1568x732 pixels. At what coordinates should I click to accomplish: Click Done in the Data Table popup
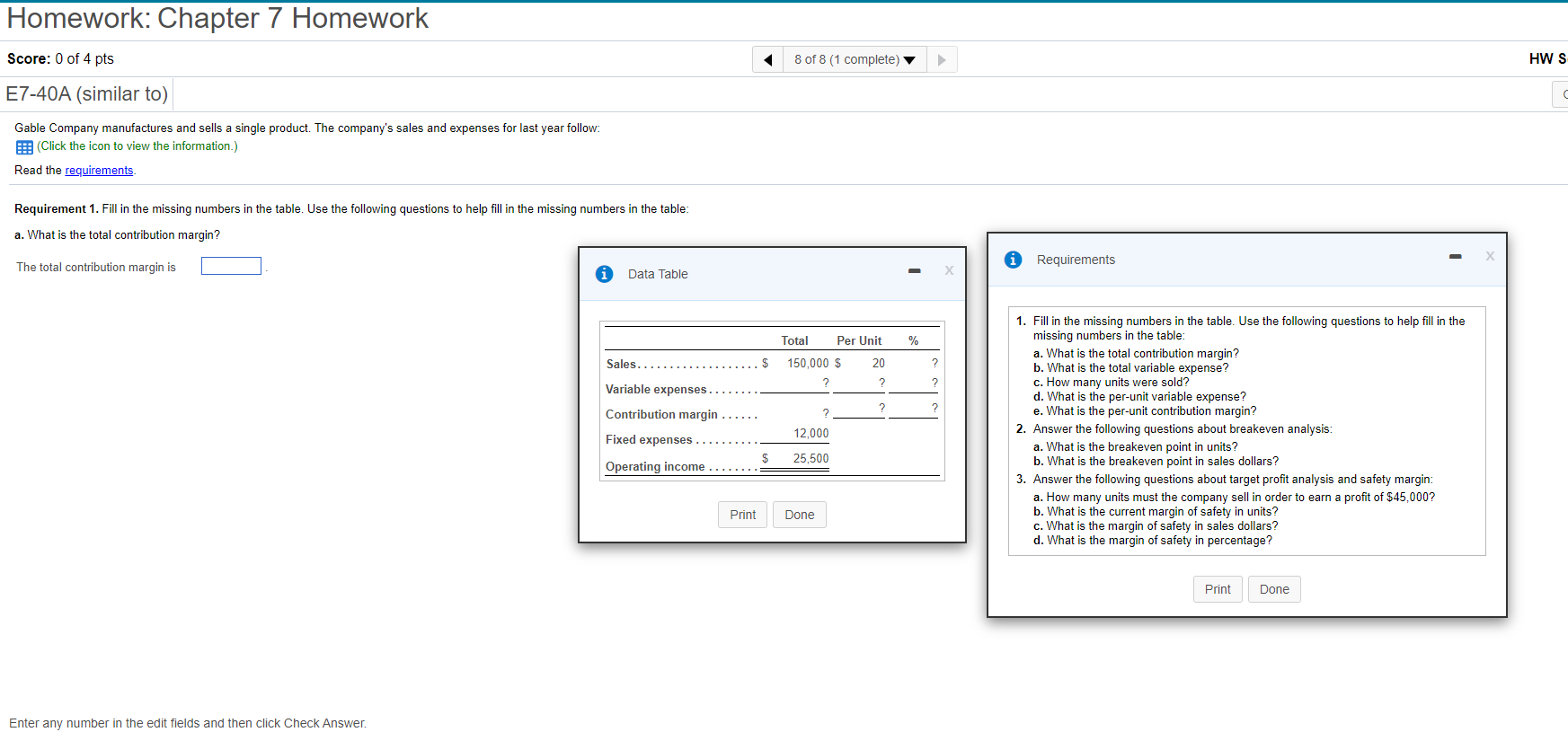pos(799,515)
